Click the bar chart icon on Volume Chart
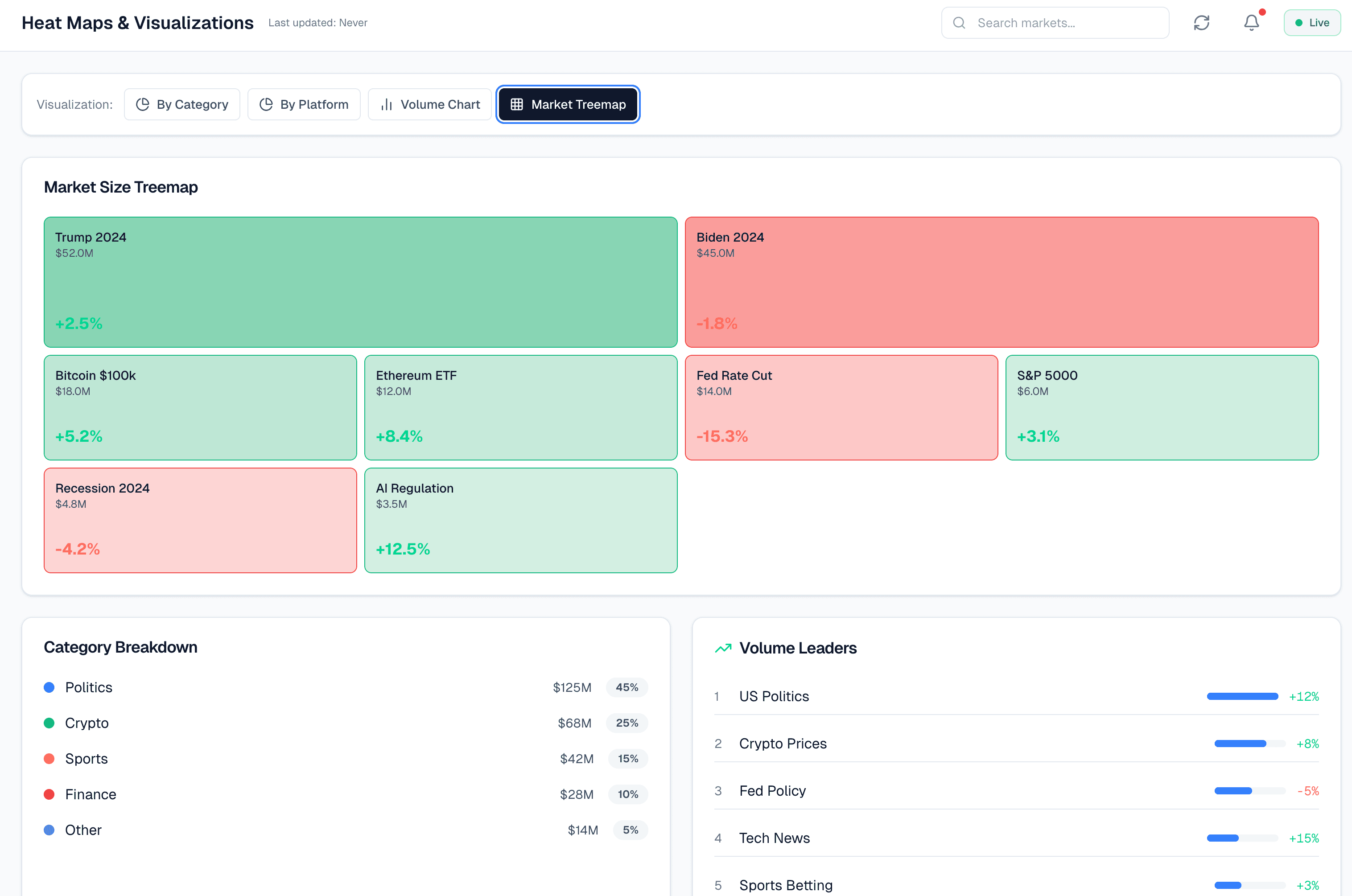 (386, 104)
